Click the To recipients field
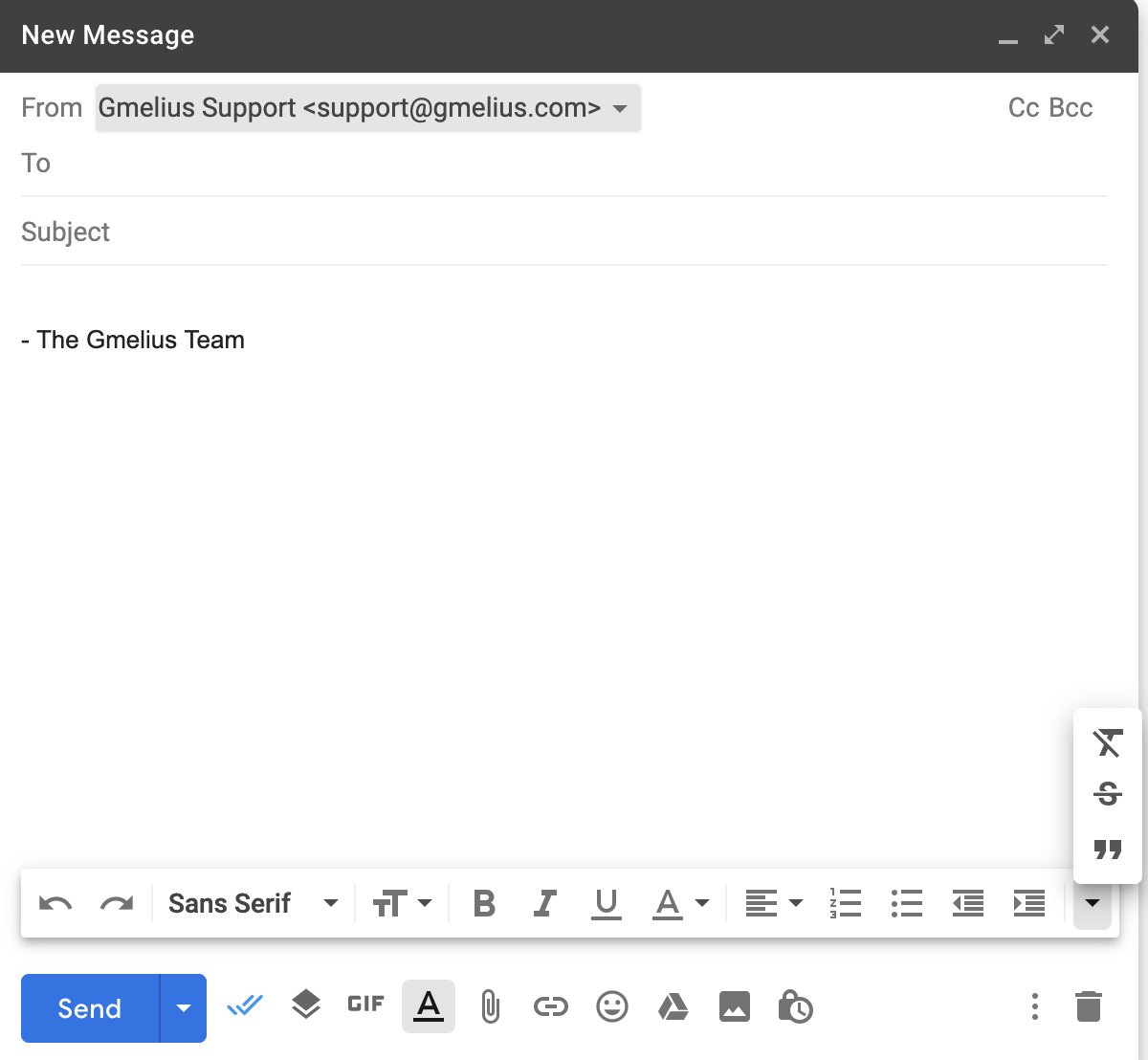The height and width of the screenshot is (1060, 1148). point(564,164)
